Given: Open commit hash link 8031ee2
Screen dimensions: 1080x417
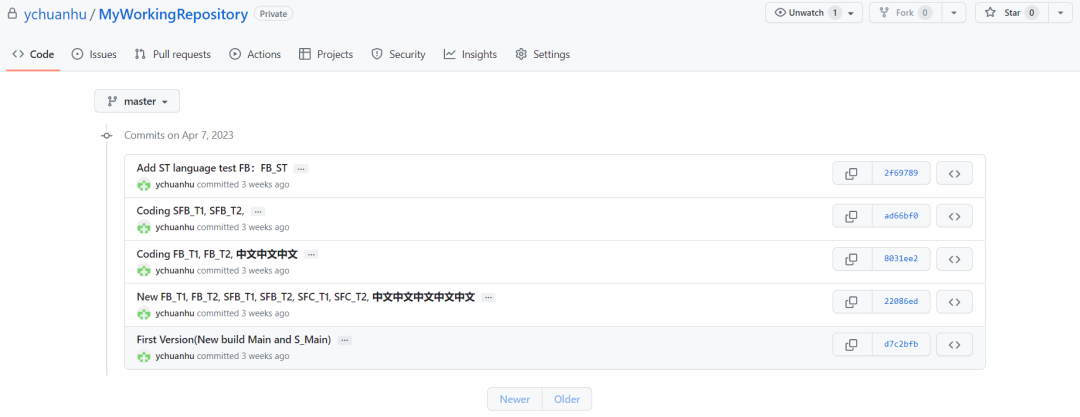Looking at the screenshot, I should pyautogui.click(x=901, y=259).
